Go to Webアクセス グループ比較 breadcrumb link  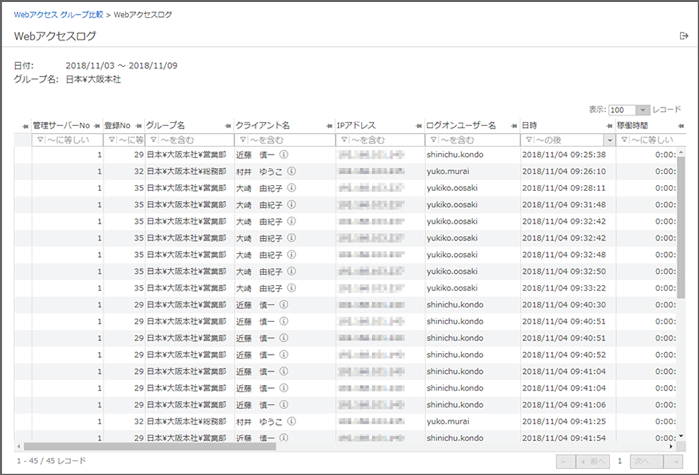[58, 15]
